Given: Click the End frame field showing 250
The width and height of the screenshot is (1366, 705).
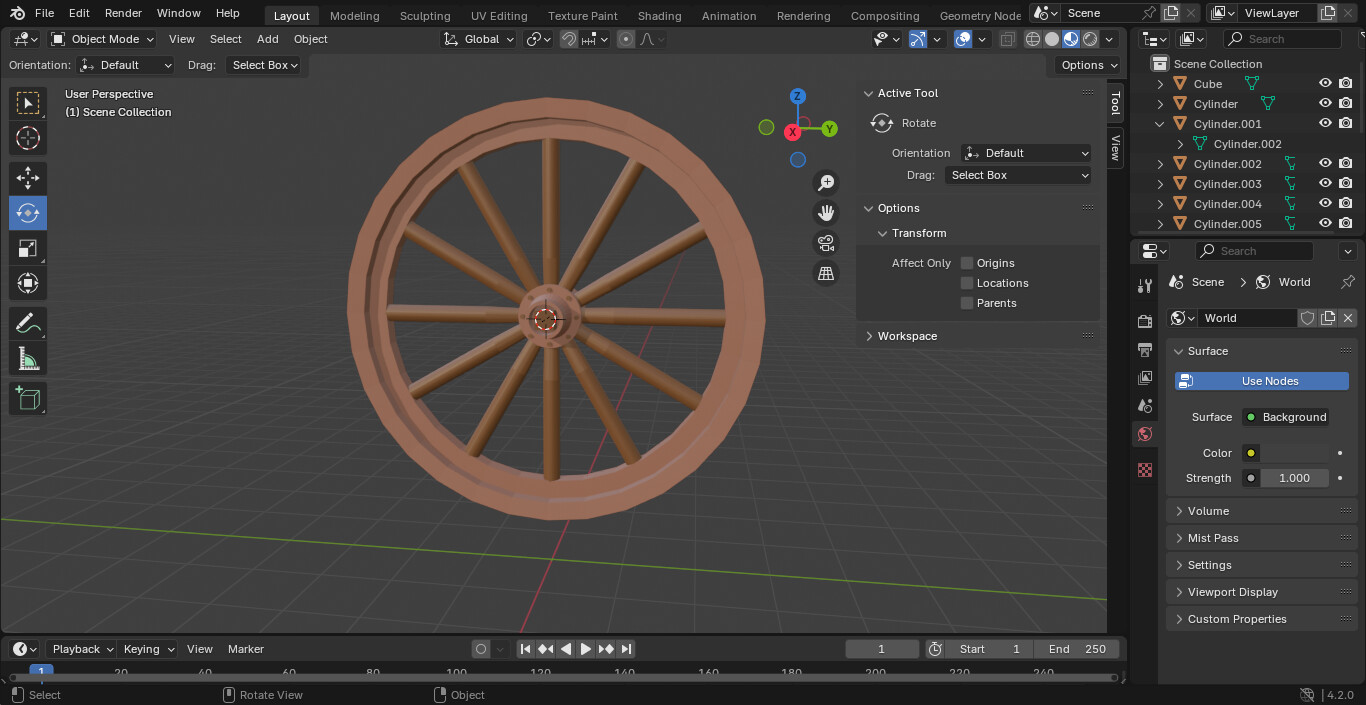Looking at the screenshot, I should click(x=1090, y=648).
